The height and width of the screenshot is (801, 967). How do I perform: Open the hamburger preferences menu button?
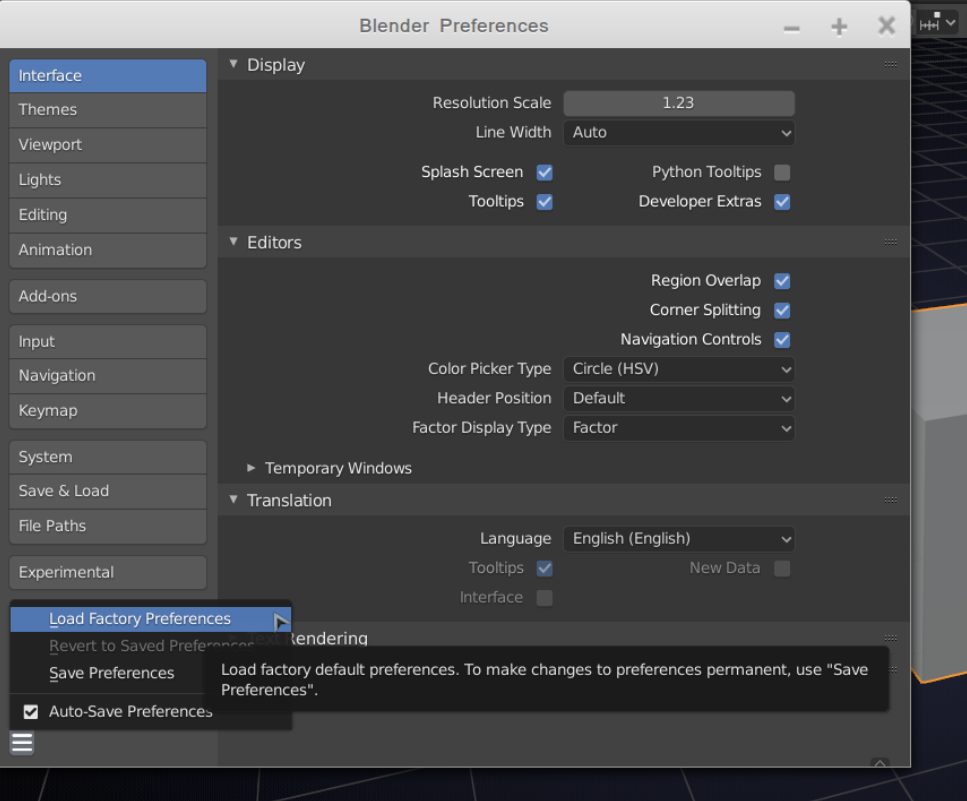pos(22,743)
